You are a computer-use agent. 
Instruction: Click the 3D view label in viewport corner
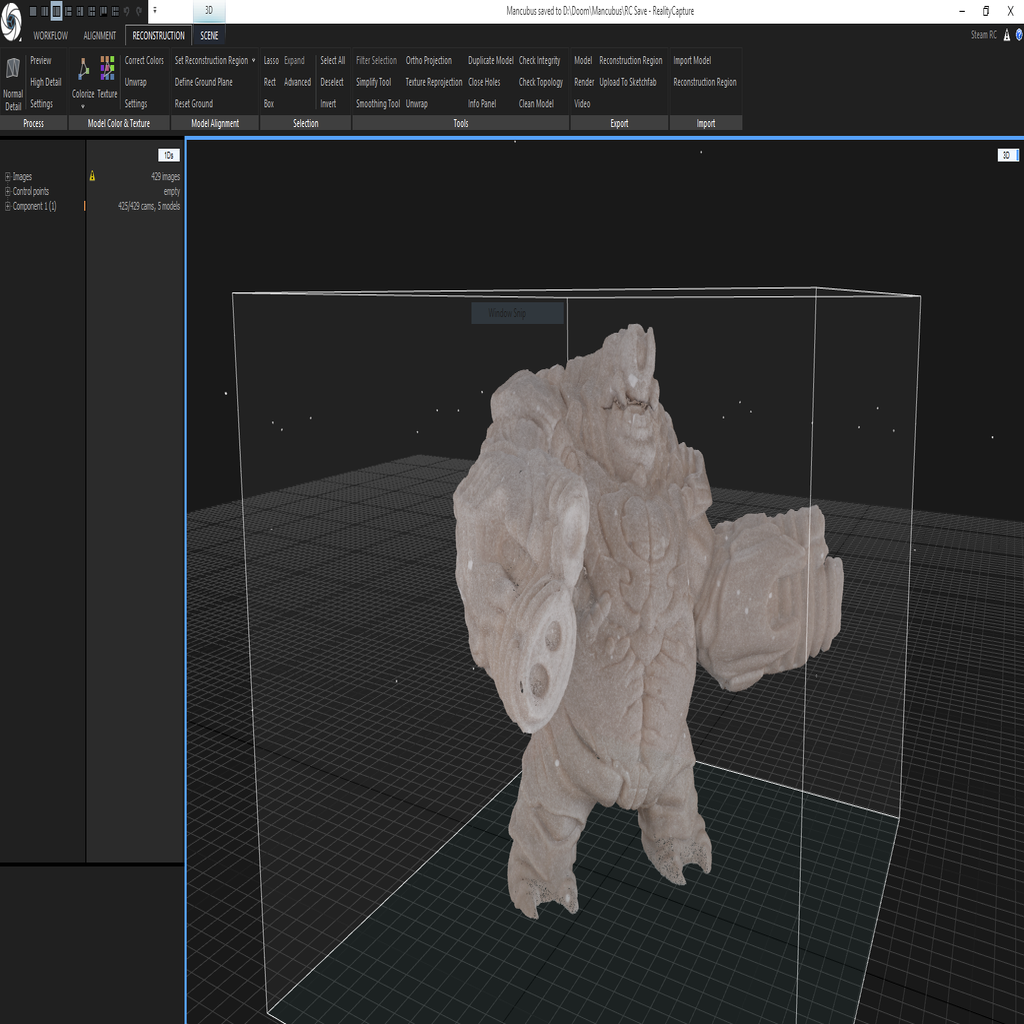click(x=1005, y=155)
